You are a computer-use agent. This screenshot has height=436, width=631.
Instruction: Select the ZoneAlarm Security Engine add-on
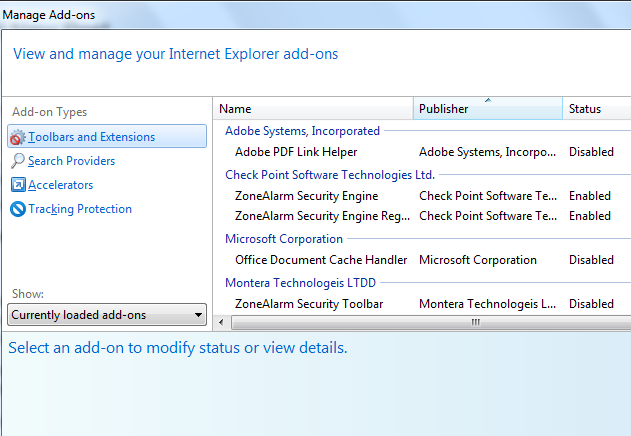tap(422, 196)
